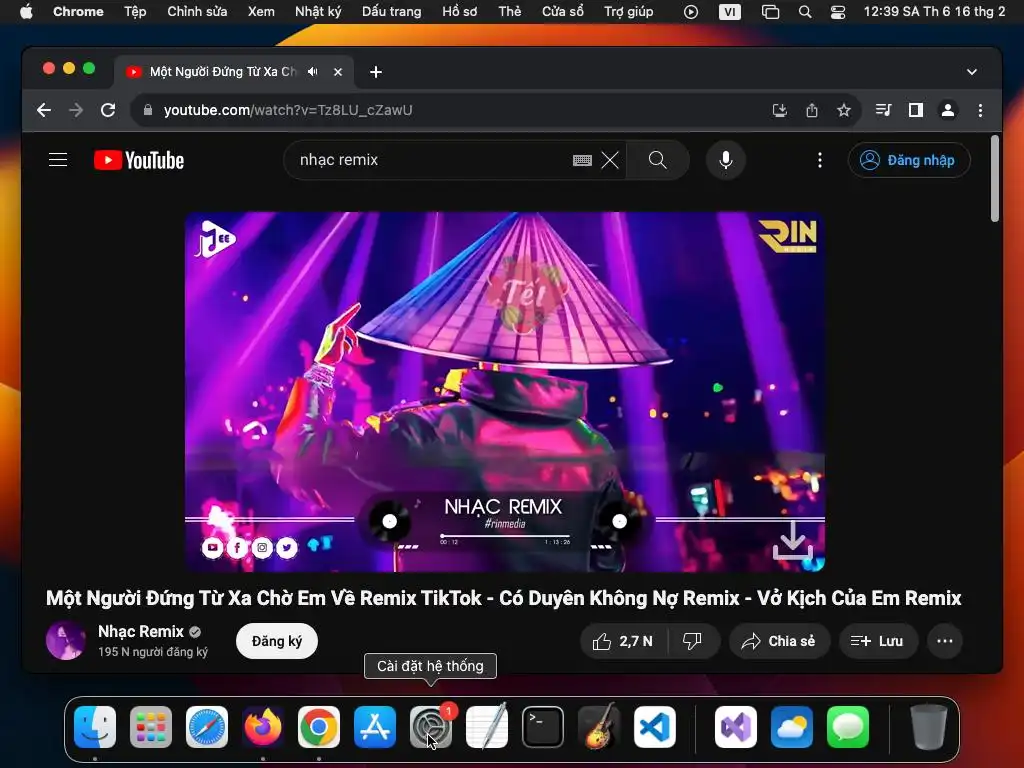
Task: Open the Trash in the Dock
Action: point(929,727)
